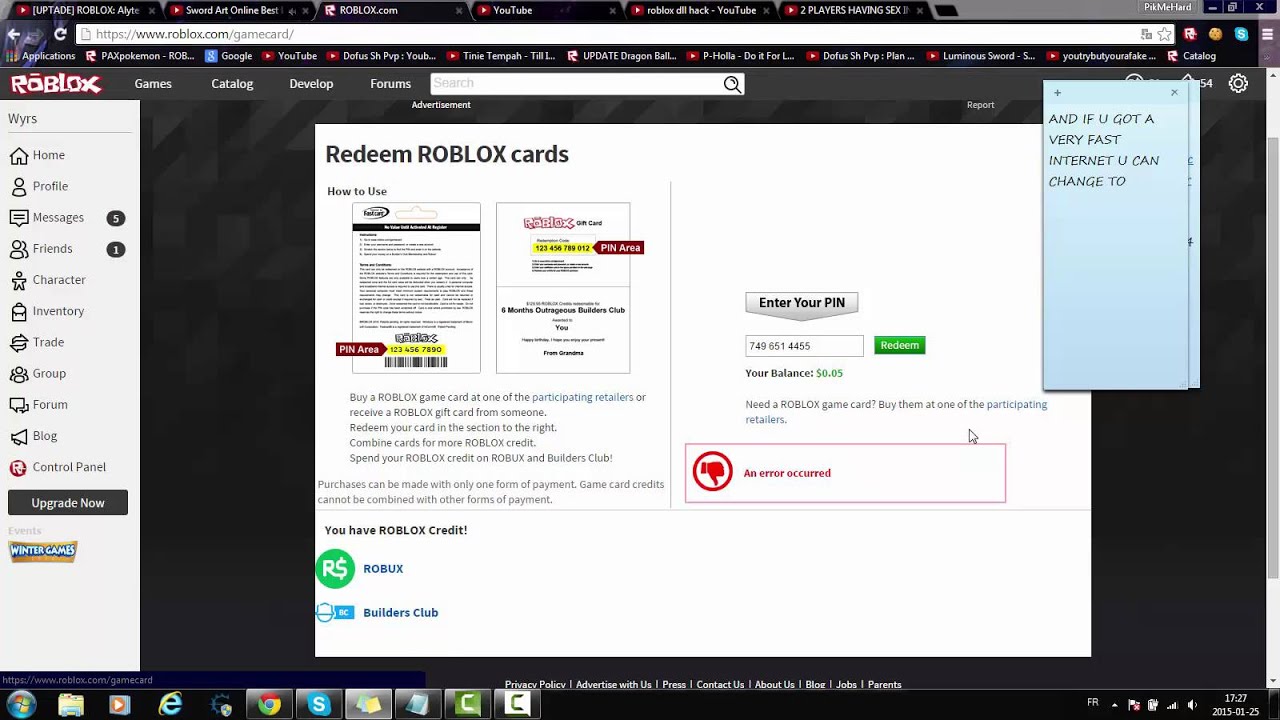Click the Skype taskbar icon
The image size is (1280, 720).
coord(319,705)
